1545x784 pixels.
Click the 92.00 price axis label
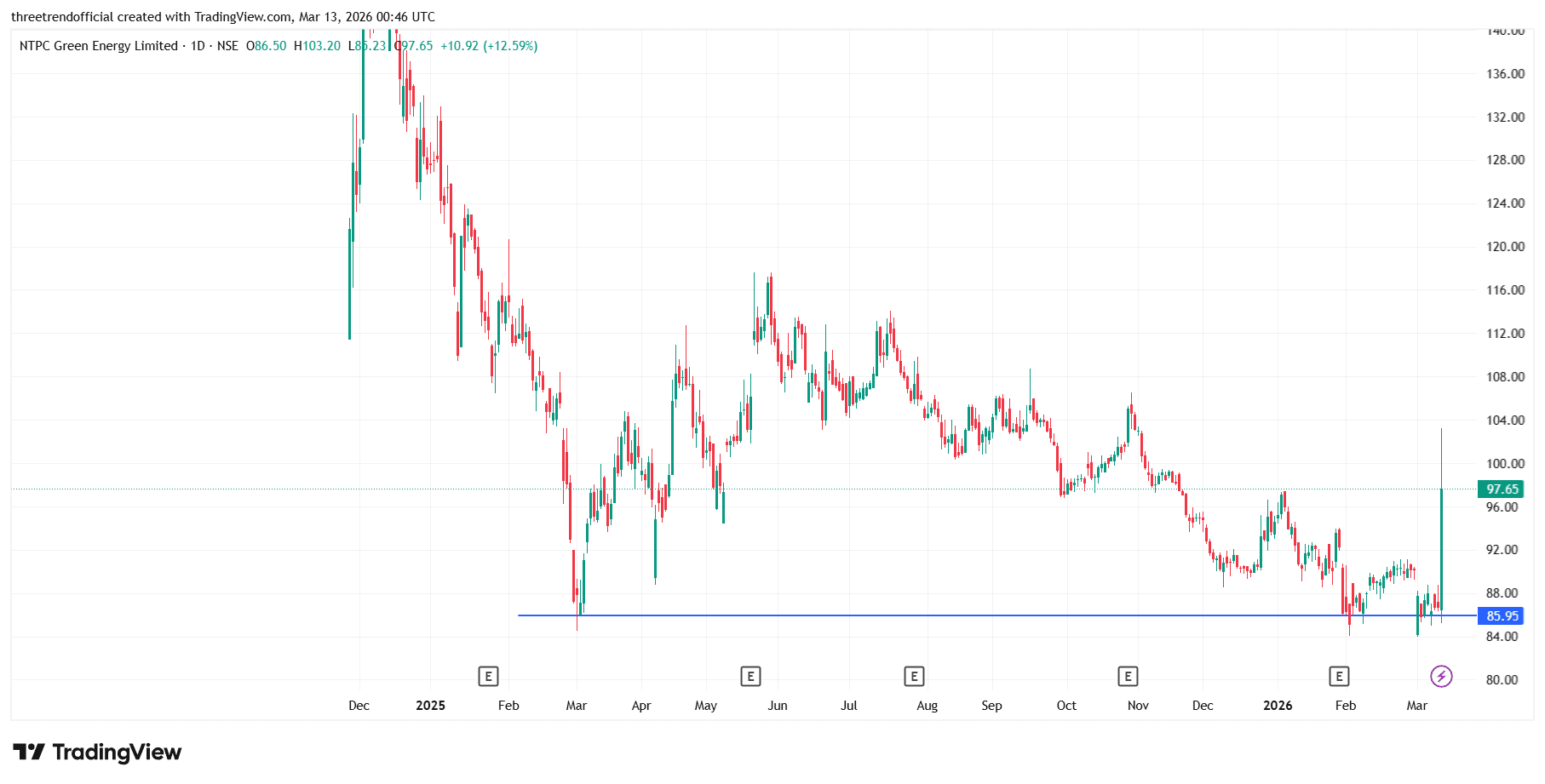(x=1502, y=550)
